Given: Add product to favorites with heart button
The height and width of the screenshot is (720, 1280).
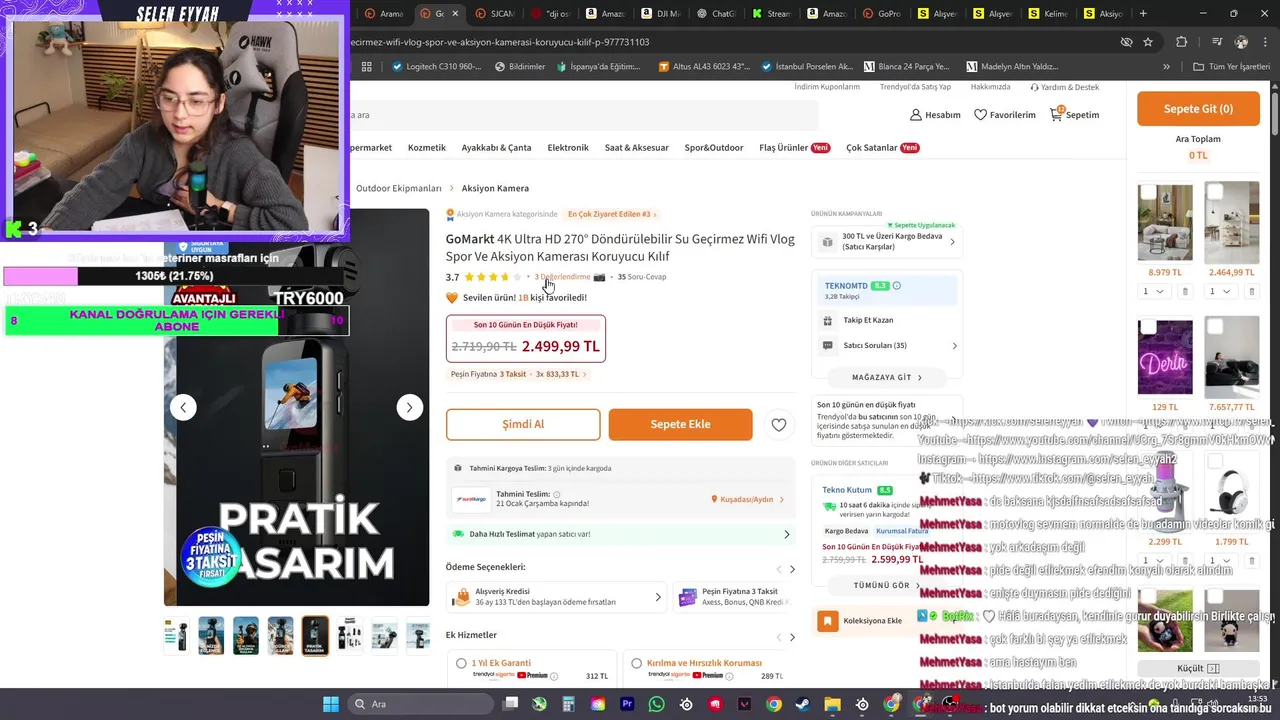Looking at the screenshot, I should click(x=779, y=425).
